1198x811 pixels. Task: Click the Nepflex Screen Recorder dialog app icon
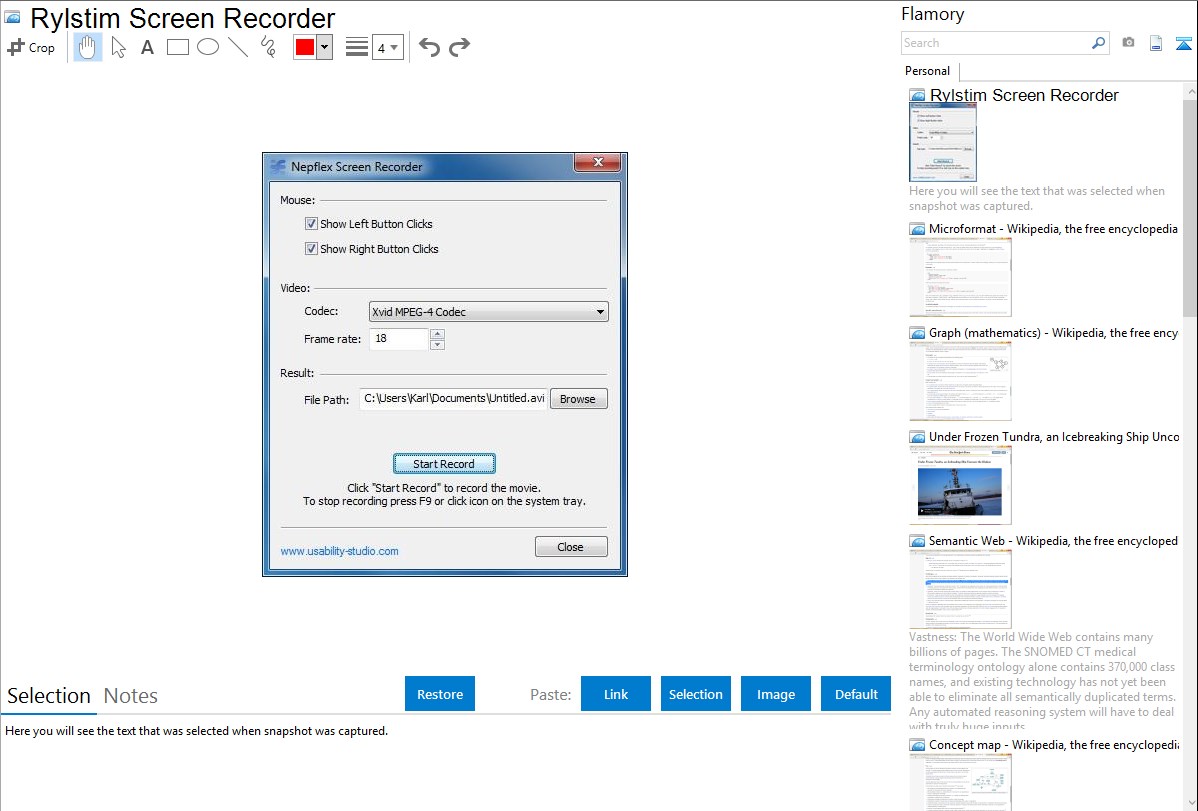[x=278, y=167]
